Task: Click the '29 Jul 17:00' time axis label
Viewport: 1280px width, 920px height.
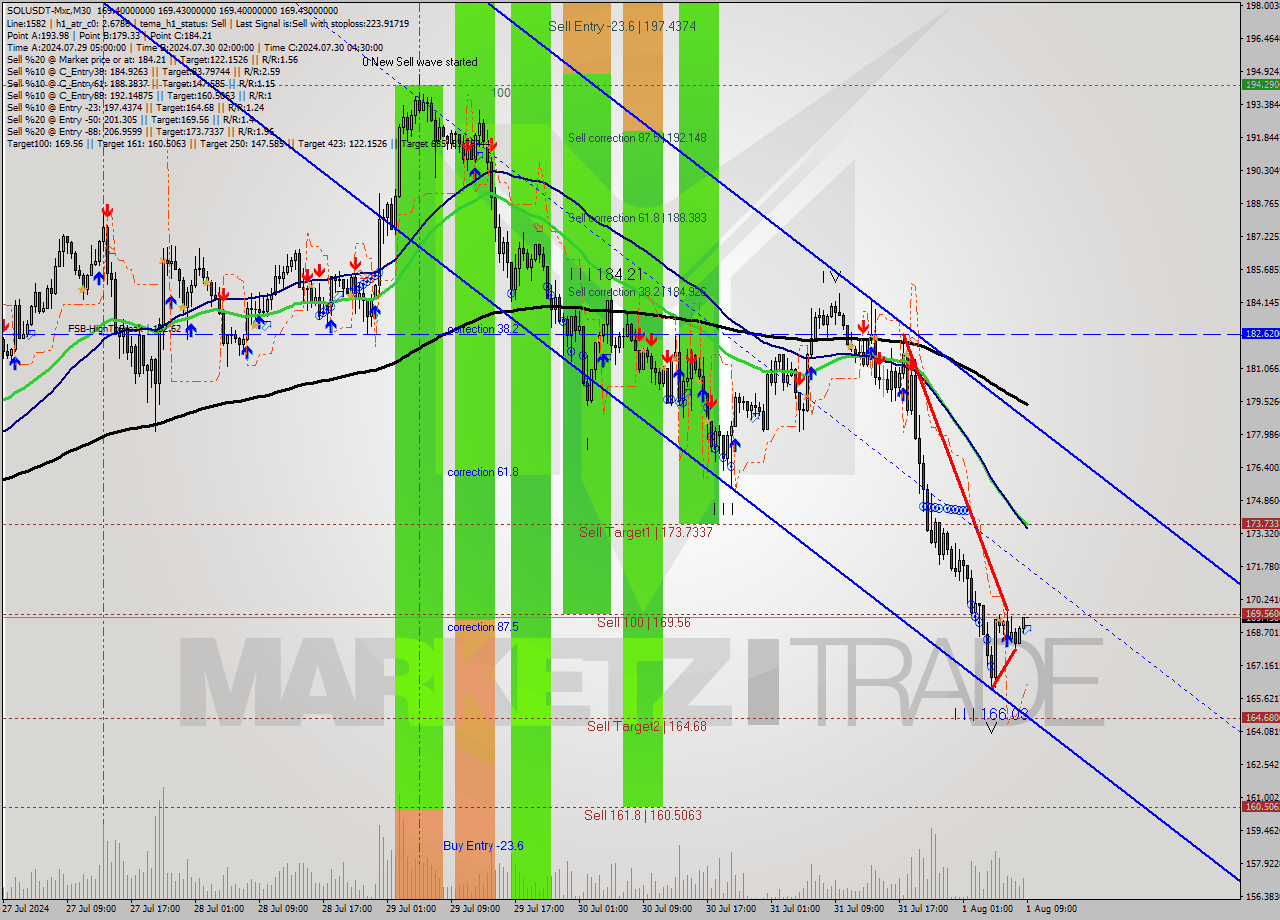Action: [x=538, y=909]
